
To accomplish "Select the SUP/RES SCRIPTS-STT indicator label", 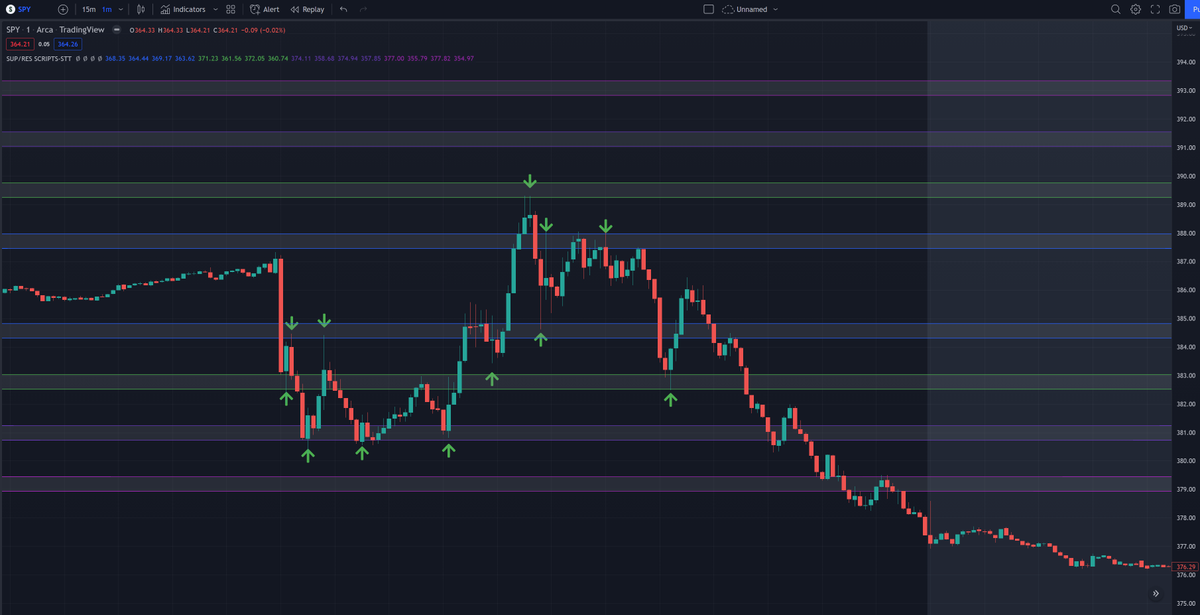I will tap(38, 58).
